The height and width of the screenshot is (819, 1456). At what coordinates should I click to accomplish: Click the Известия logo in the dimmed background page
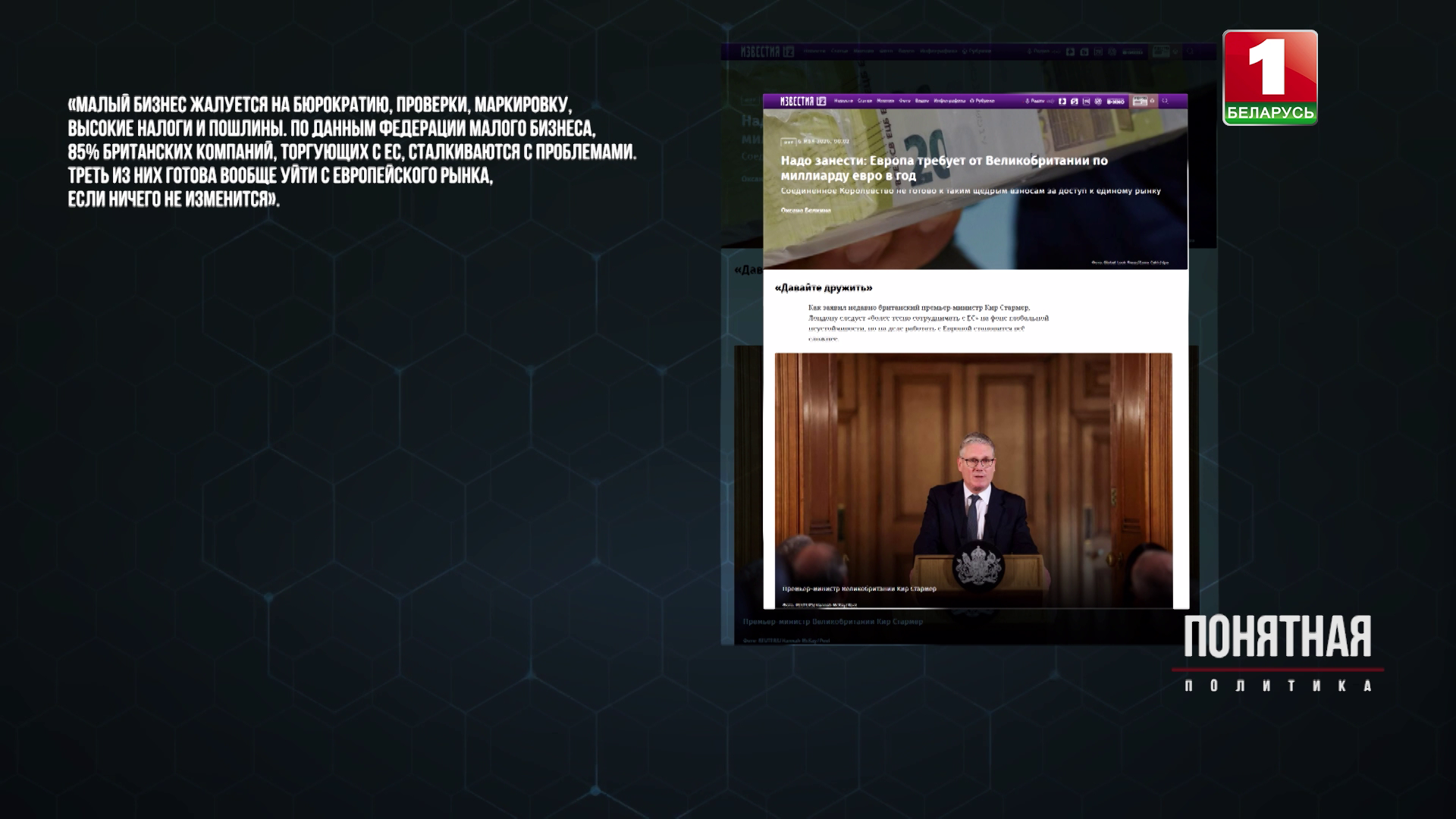[767, 52]
